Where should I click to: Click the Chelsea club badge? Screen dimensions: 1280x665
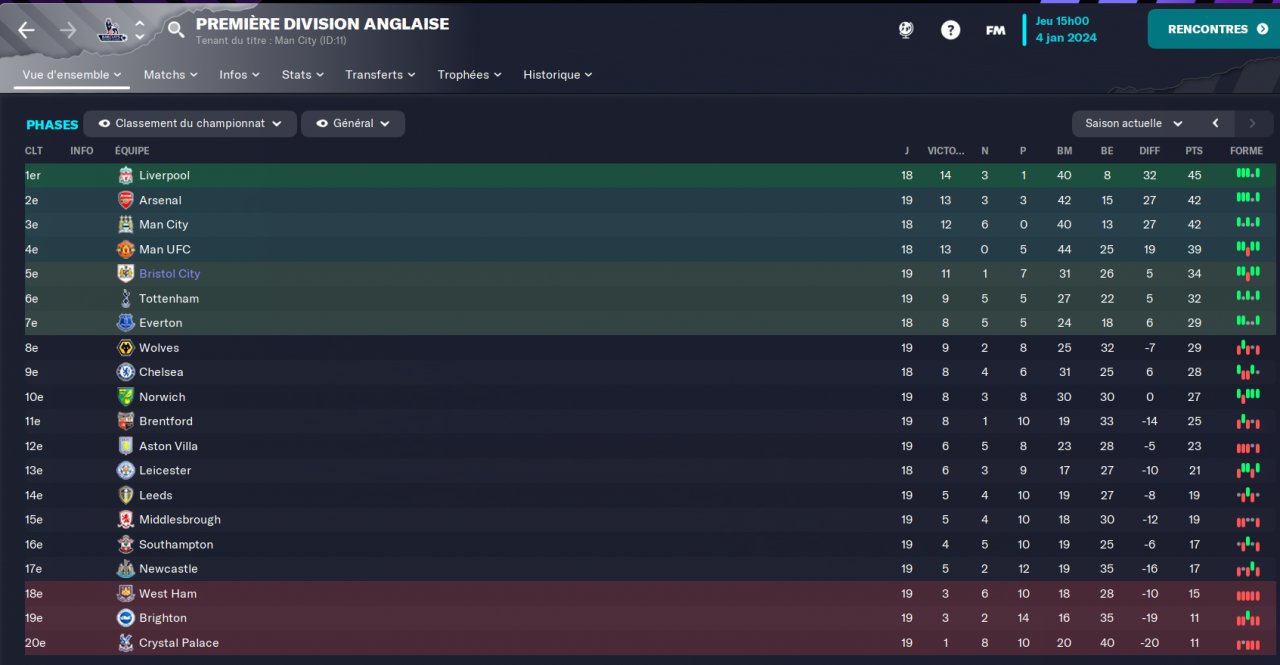click(125, 372)
